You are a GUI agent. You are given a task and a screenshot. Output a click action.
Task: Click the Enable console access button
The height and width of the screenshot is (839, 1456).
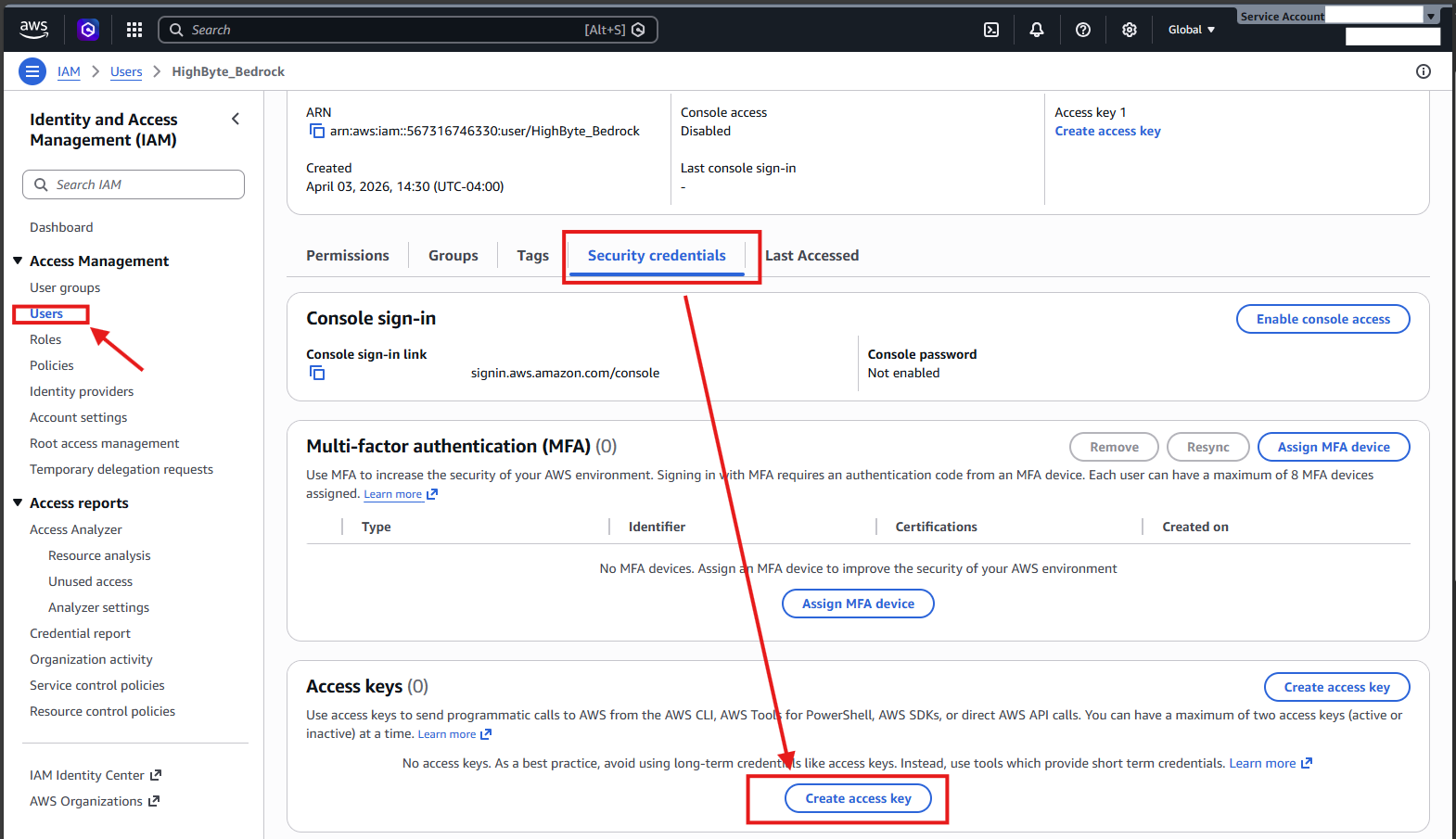tap(1322, 319)
